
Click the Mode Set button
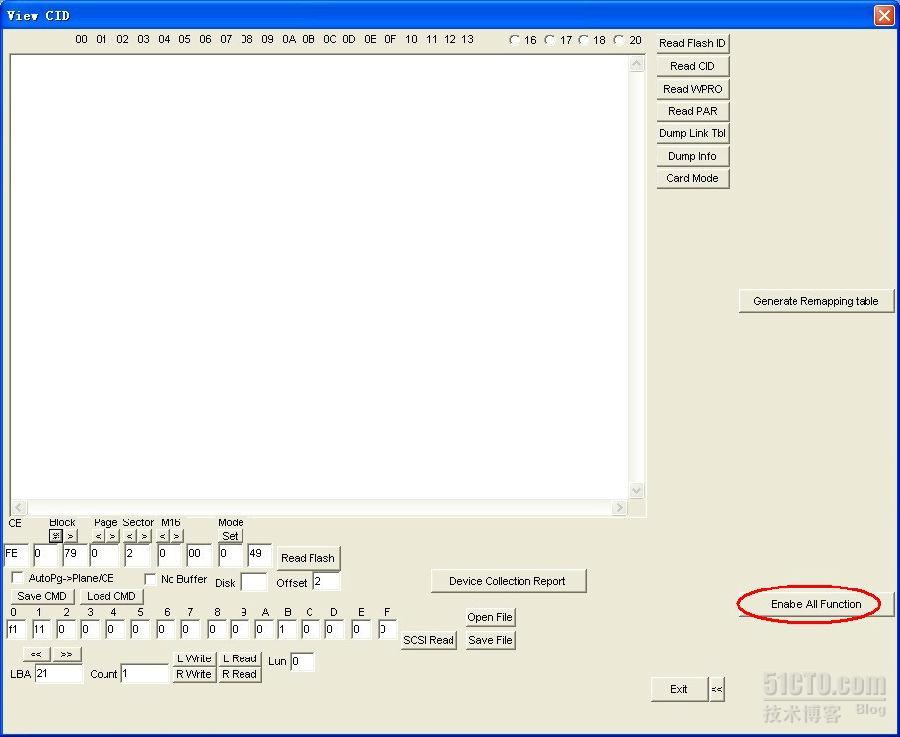click(230, 536)
